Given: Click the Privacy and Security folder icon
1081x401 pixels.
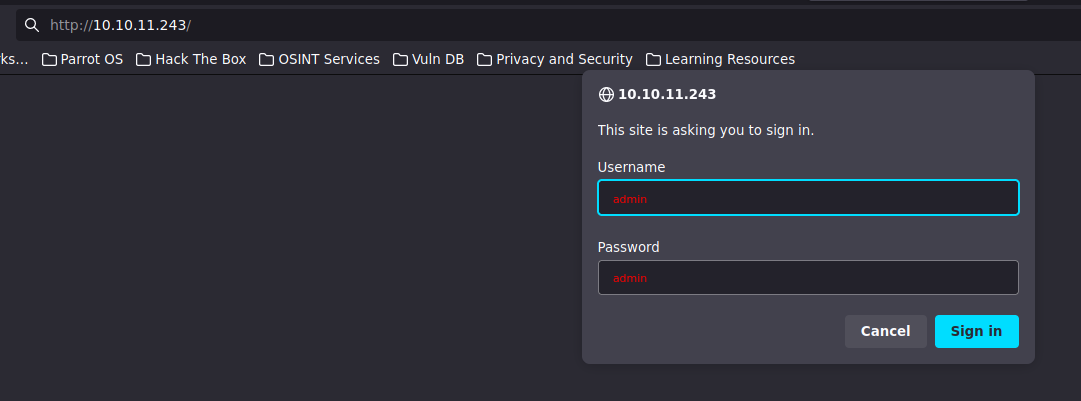Looking at the screenshot, I should tap(484, 60).
